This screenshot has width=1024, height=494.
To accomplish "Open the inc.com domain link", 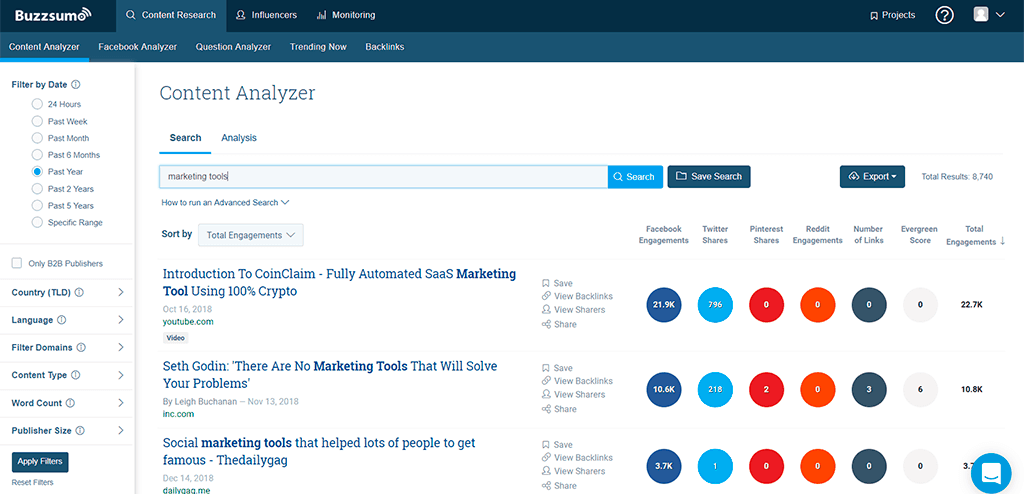I will coord(178,414).
